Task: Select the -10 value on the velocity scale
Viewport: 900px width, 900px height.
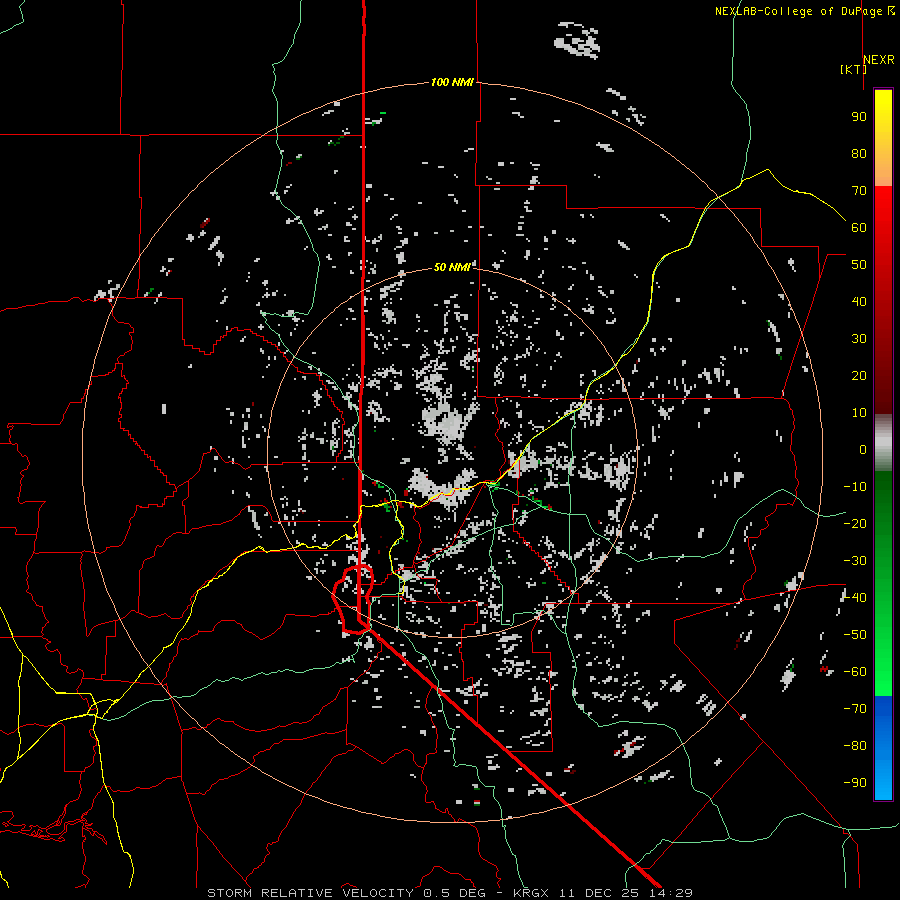Action: [855, 487]
